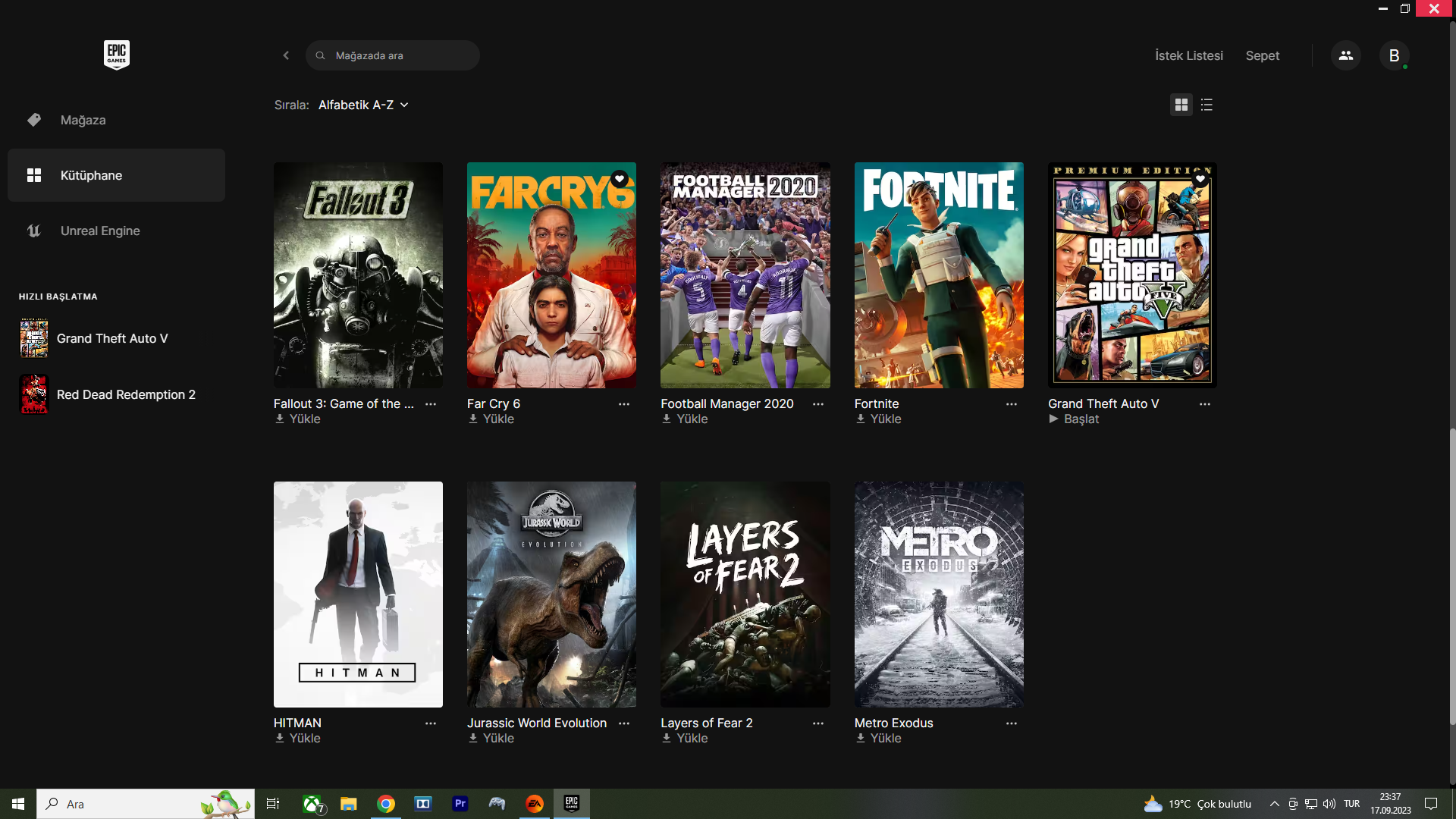Install Far Cry 6 with Yükle
1456x819 pixels.
pos(491,419)
